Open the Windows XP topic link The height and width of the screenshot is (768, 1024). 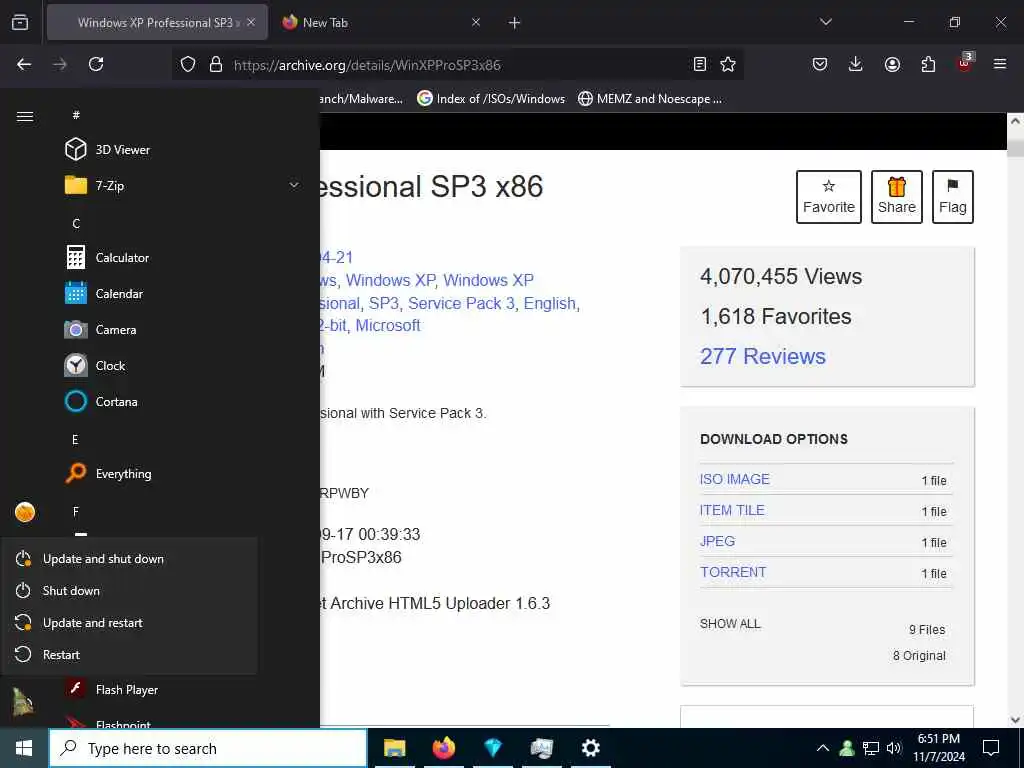(x=390, y=280)
